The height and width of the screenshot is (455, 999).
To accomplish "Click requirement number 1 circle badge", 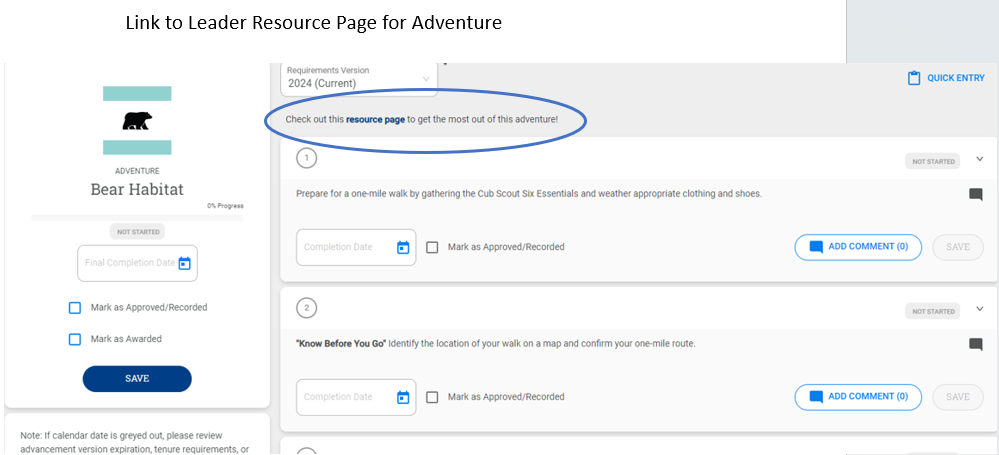I will 306,158.
